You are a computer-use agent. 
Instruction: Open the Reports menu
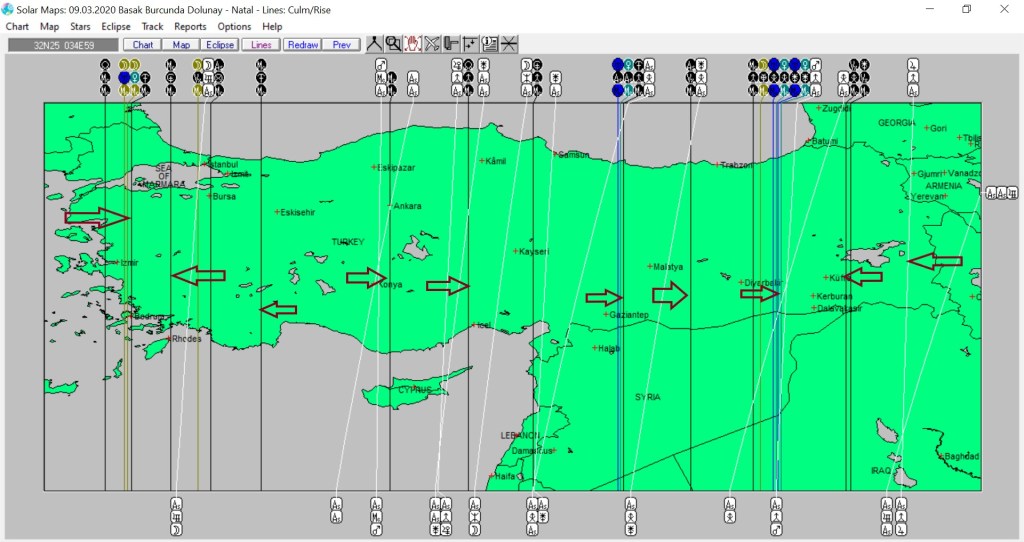point(190,26)
